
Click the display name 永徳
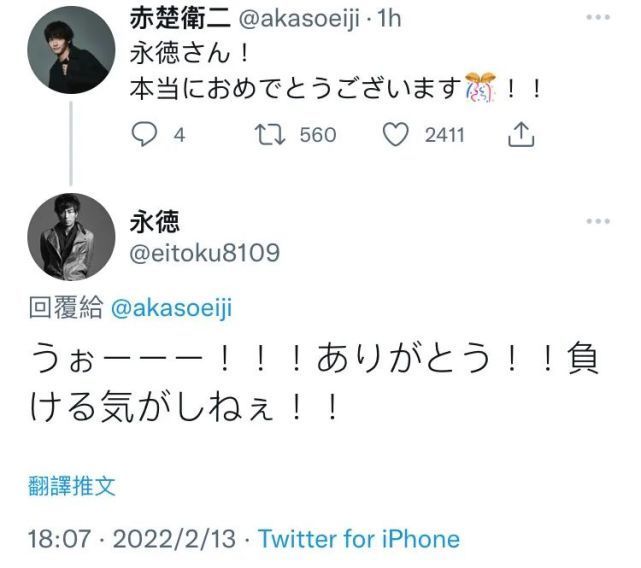pyautogui.click(x=154, y=222)
